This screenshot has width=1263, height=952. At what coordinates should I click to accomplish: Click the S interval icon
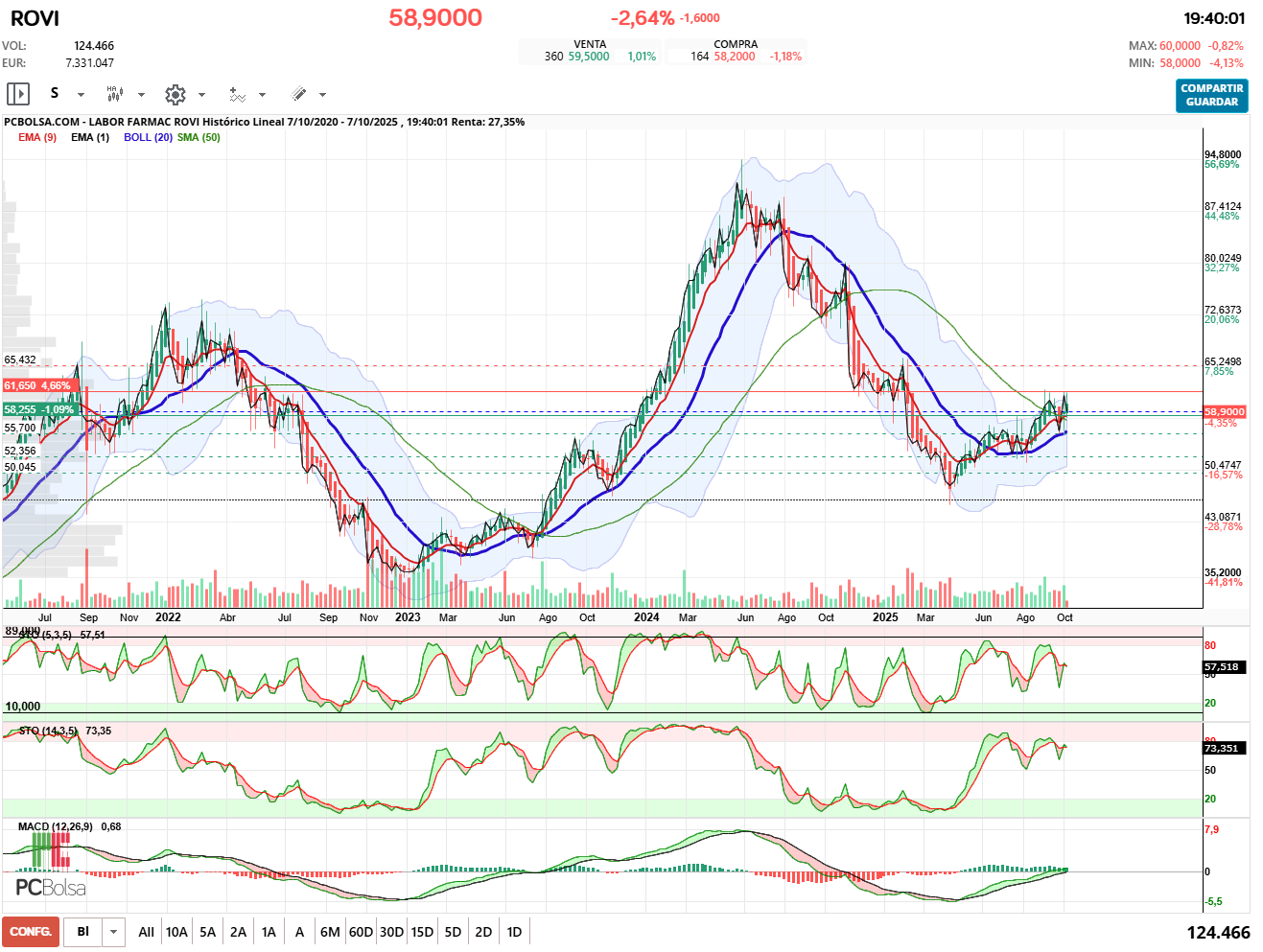coord(55,94)
